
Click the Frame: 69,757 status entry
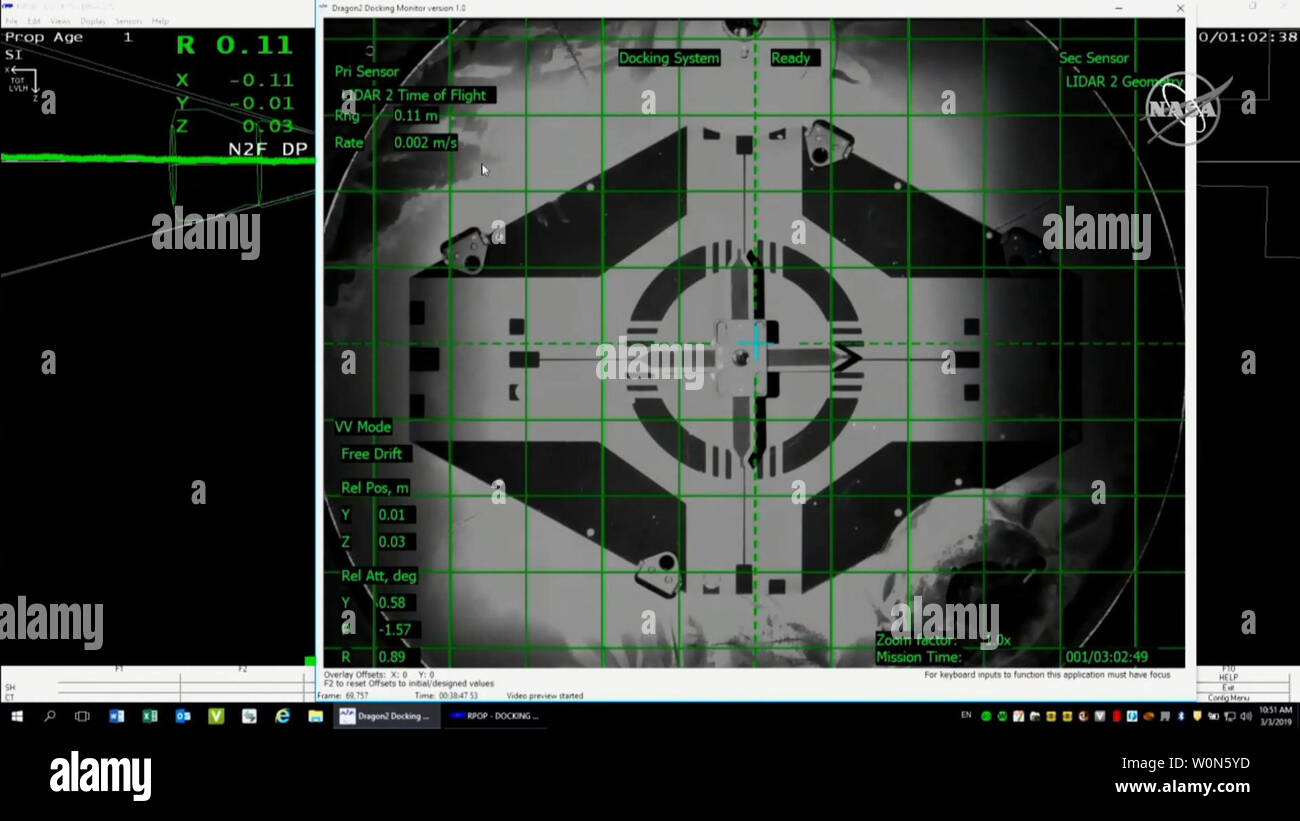click(343, 695)
